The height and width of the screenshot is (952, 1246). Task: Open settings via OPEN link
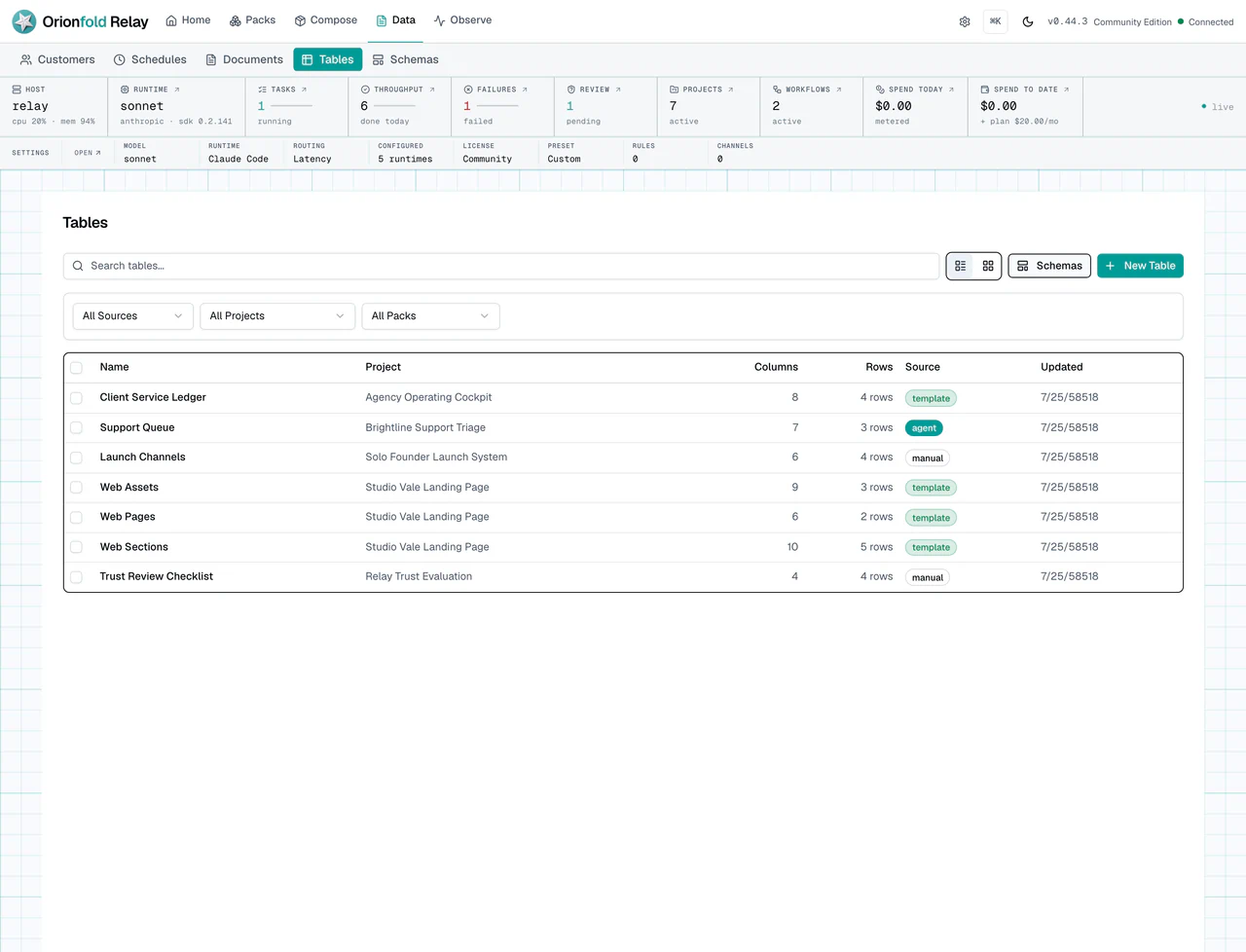point(88,153)
